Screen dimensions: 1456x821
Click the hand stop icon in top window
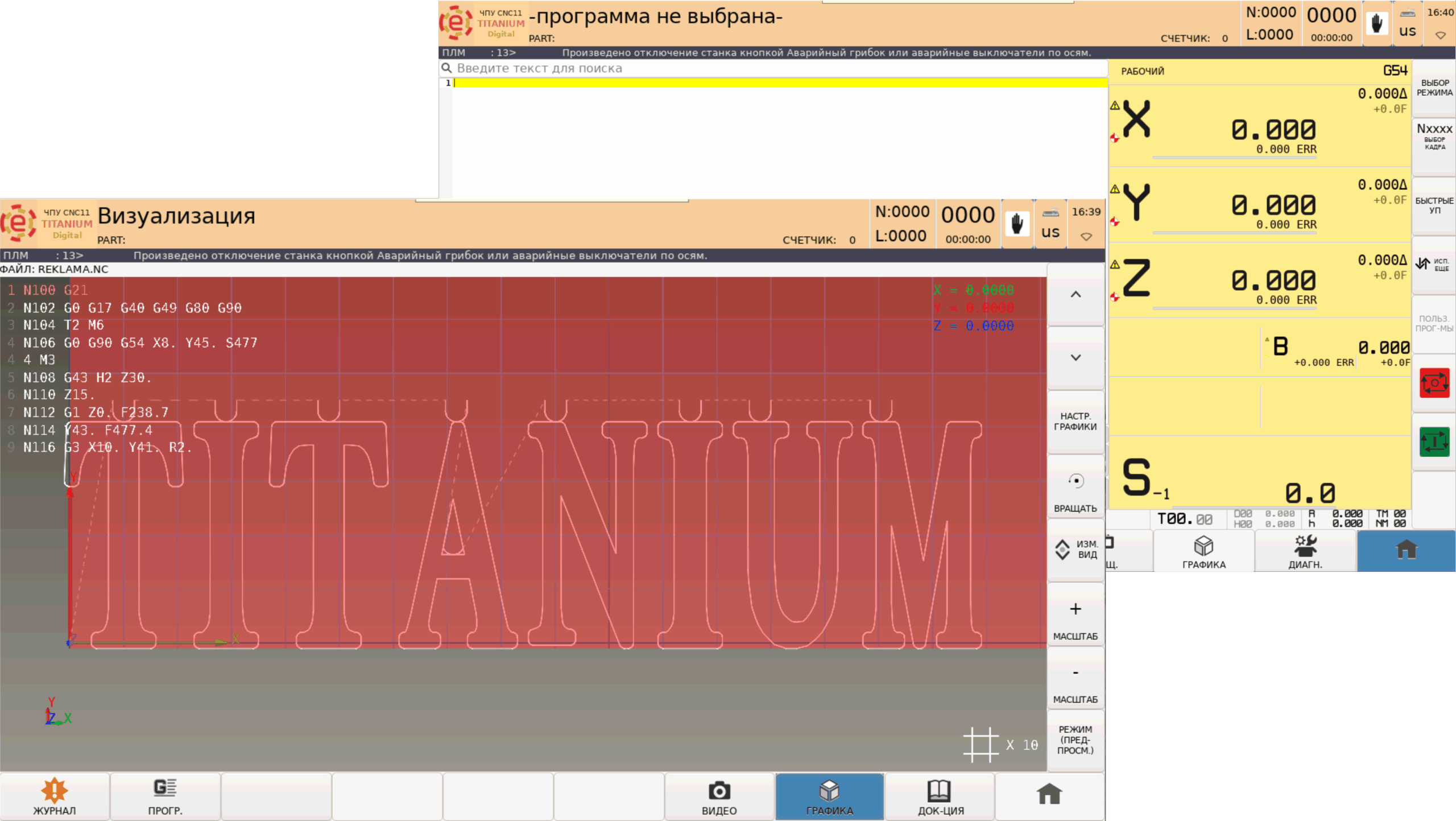tap(1377, 23)
